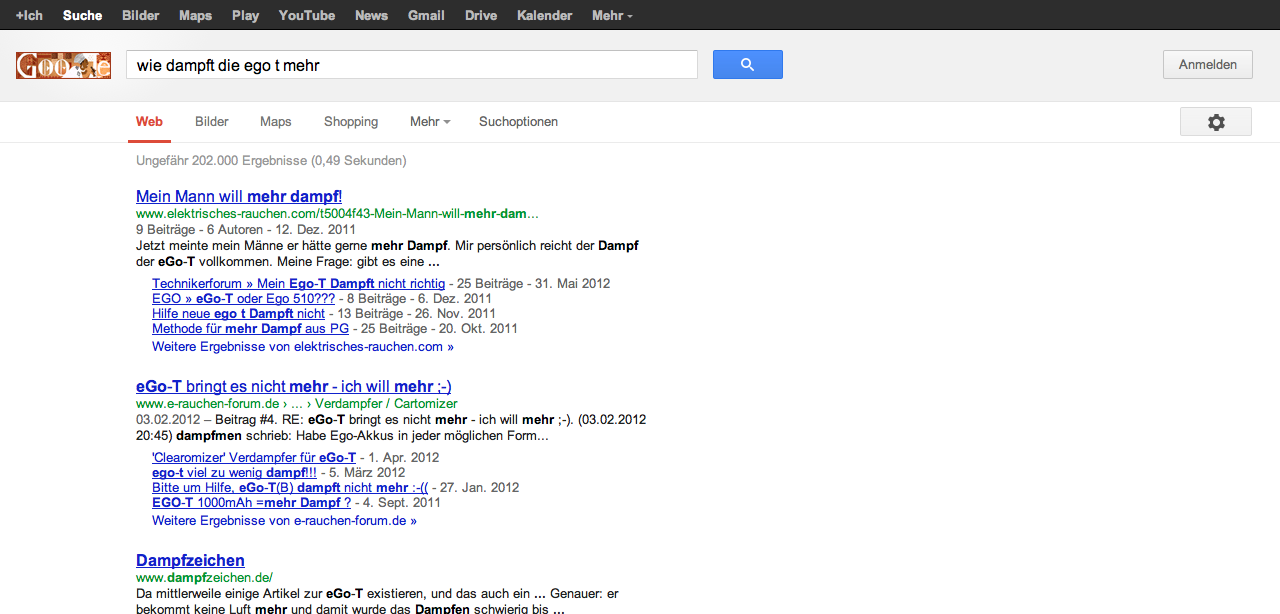Open the Dampfzeichen result link
The image size is (1280, 614).
click(190, 560)
